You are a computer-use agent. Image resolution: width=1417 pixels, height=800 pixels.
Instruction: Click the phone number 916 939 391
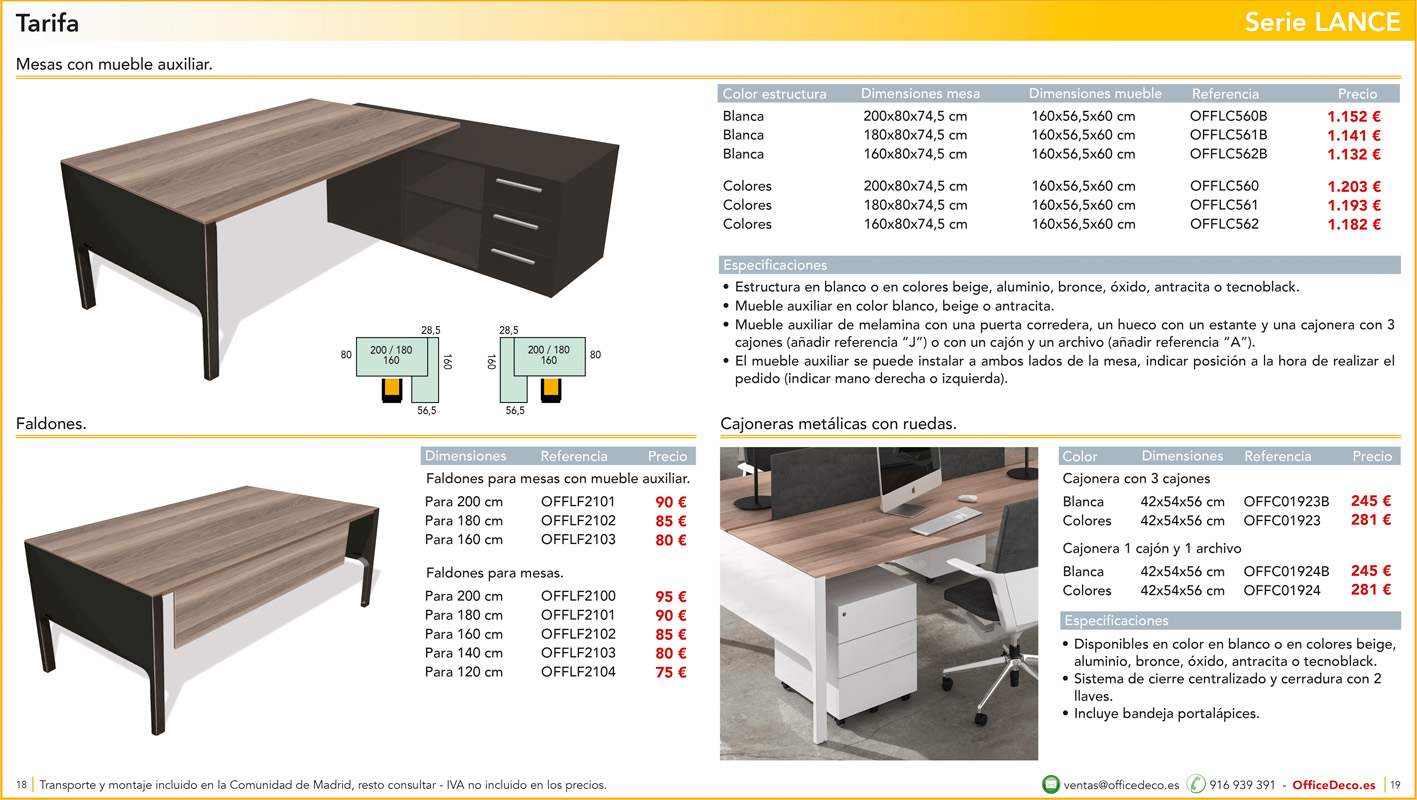point(1242,785)
